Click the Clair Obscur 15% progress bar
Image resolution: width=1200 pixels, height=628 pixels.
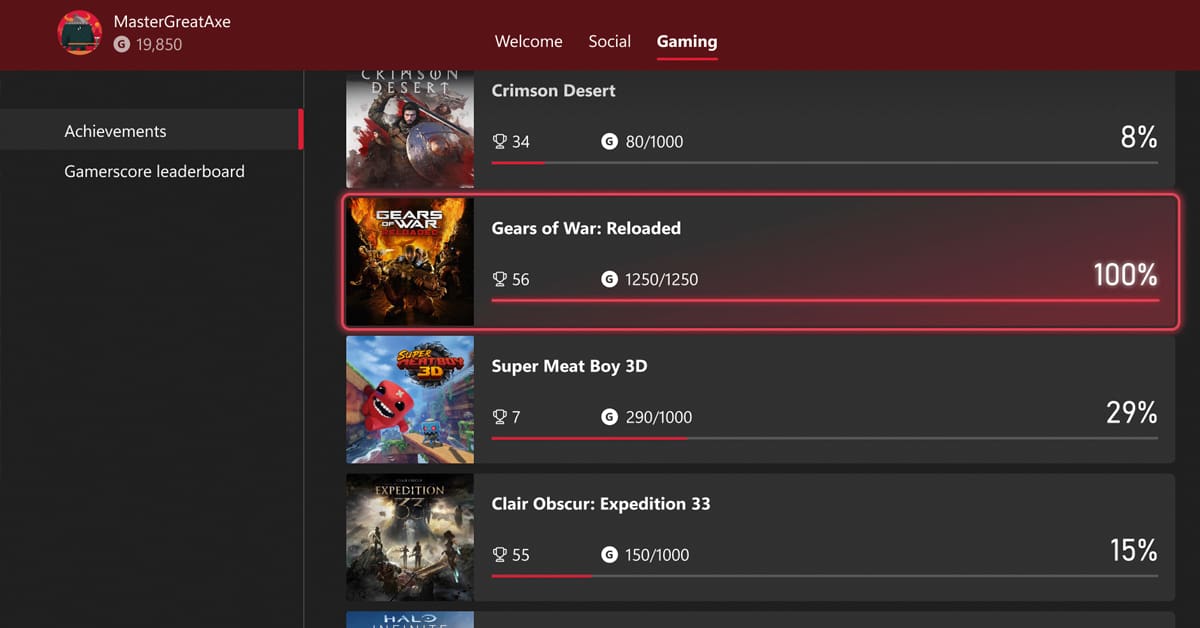coord(825,576)
